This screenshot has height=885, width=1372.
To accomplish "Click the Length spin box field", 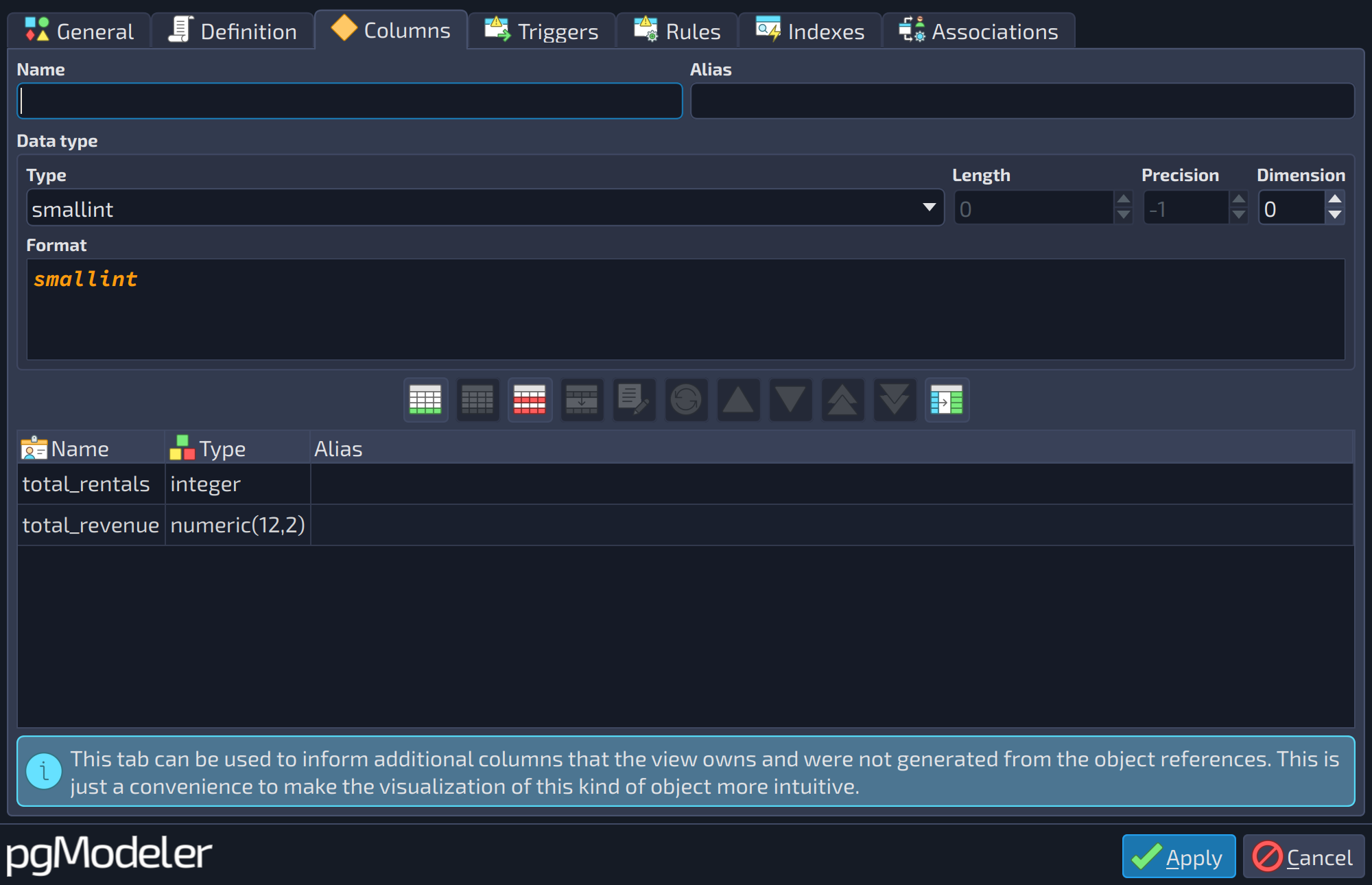I will [1034, 209].
